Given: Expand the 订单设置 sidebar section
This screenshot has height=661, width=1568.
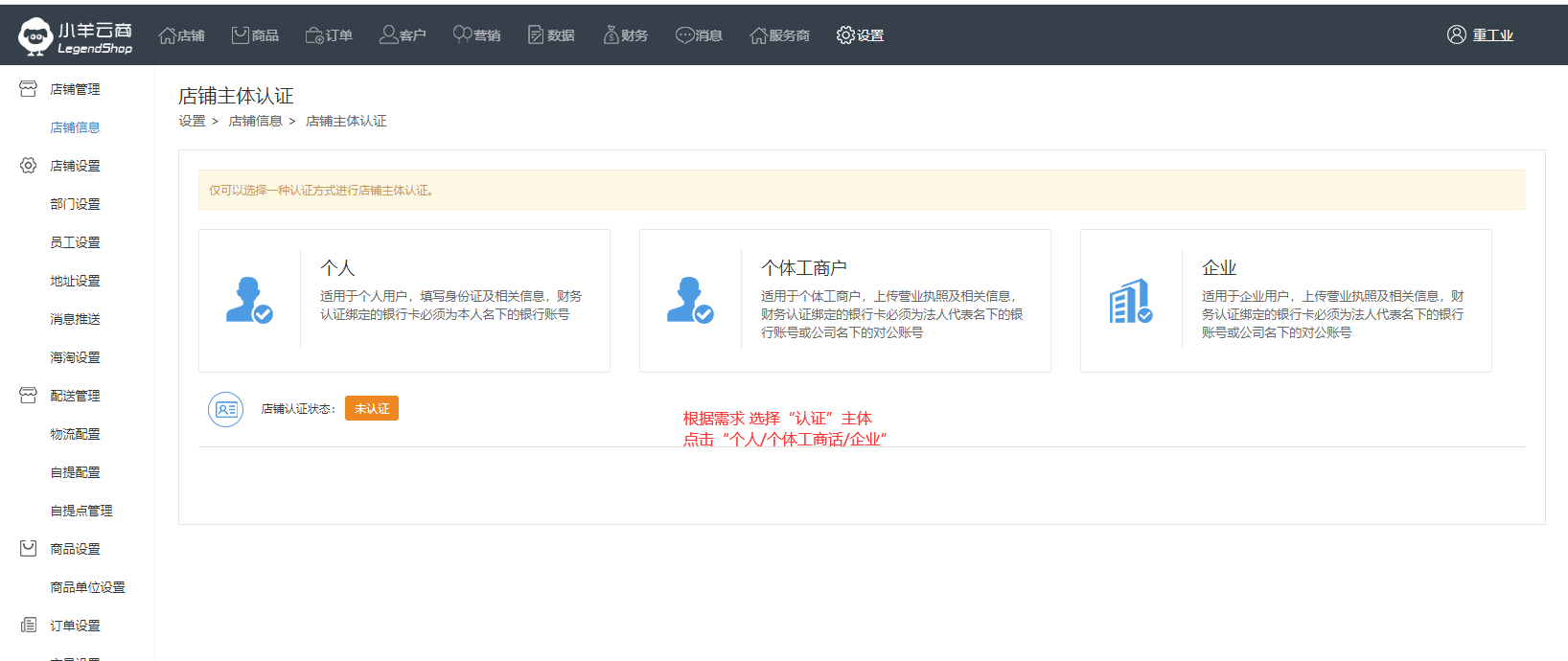Looking at the screenshot, I should pos(75,626).
